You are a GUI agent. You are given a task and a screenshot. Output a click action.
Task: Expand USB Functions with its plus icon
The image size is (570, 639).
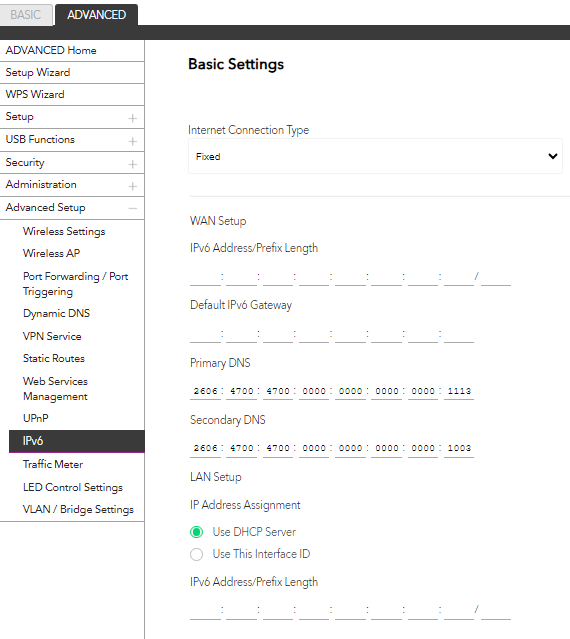pyautogui.click(x=132, y=141)
